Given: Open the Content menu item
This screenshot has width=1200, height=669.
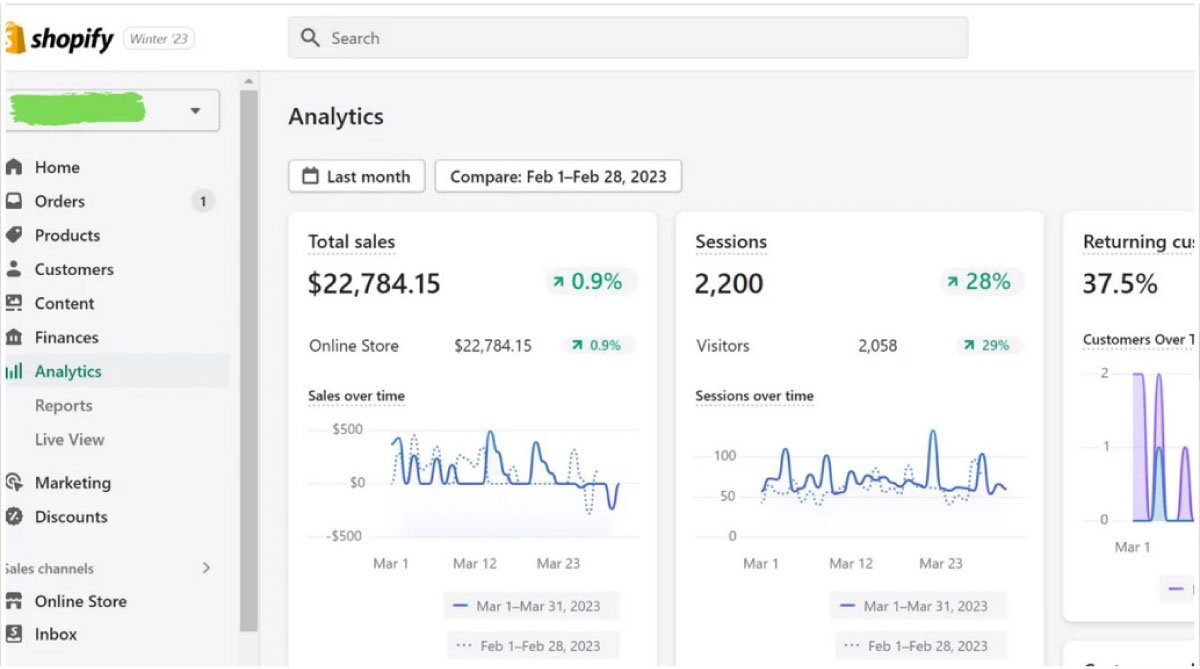Looking at the screenshot, I should pyautogui.click(x=64, y=303).
